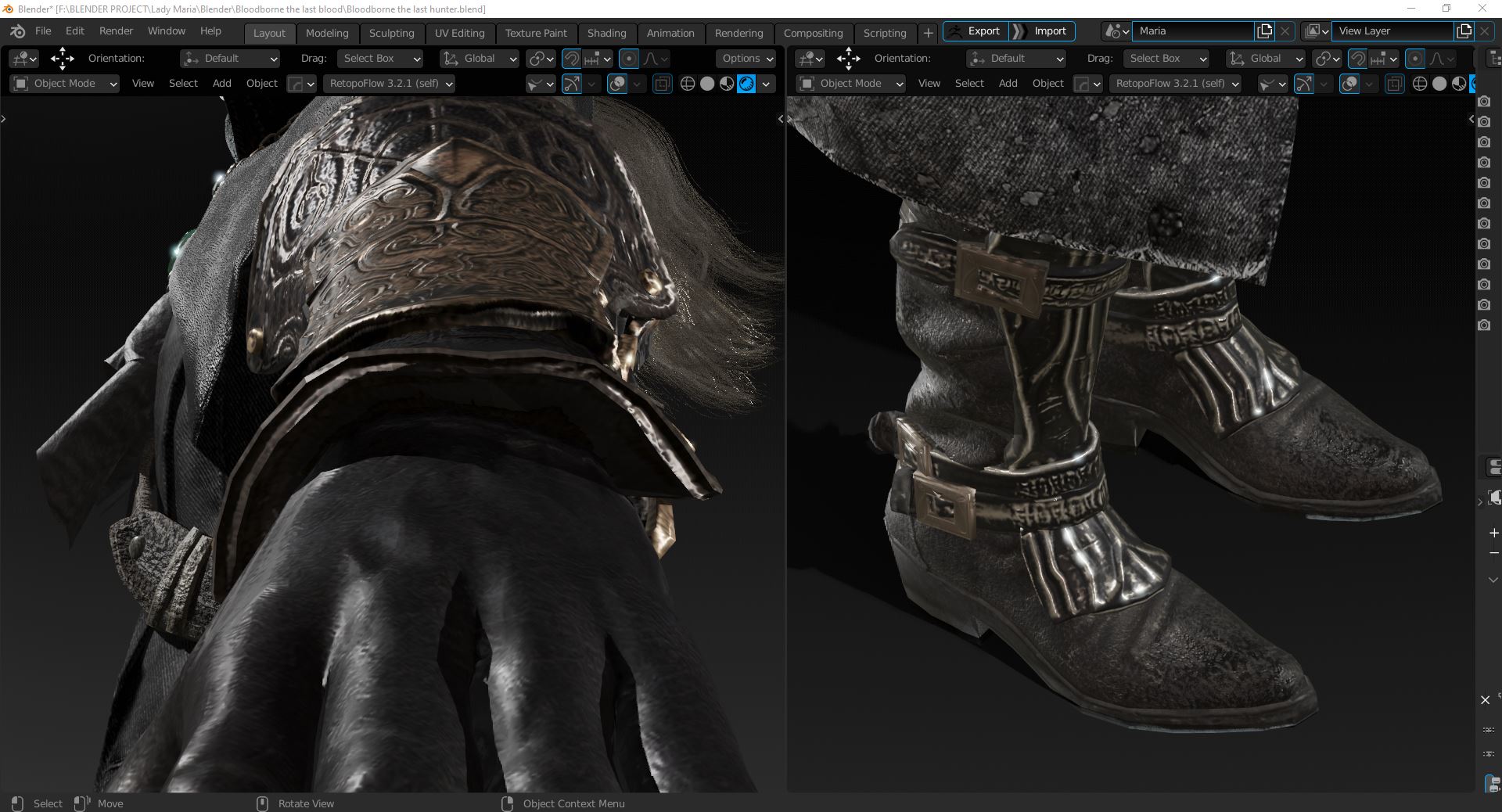
Task: Toggle snapping magnet in left viewport header
Action: point(572,59)
